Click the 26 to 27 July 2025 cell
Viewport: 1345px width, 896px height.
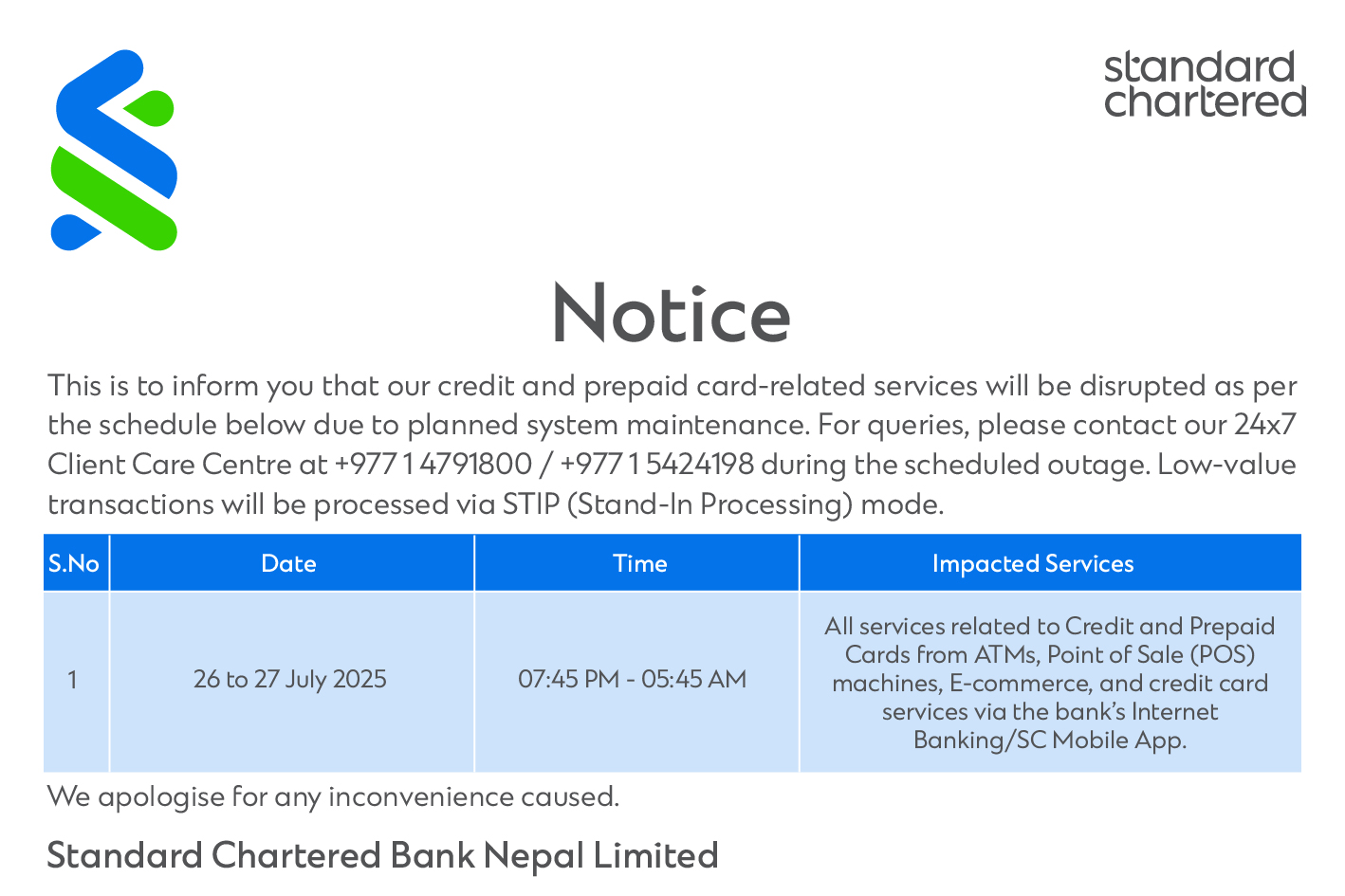click(x=291, y=682)
